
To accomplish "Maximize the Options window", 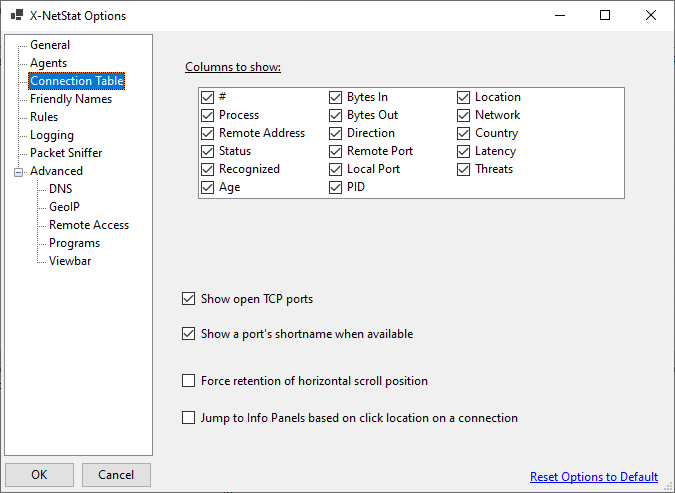I will (x=605, y=16).
